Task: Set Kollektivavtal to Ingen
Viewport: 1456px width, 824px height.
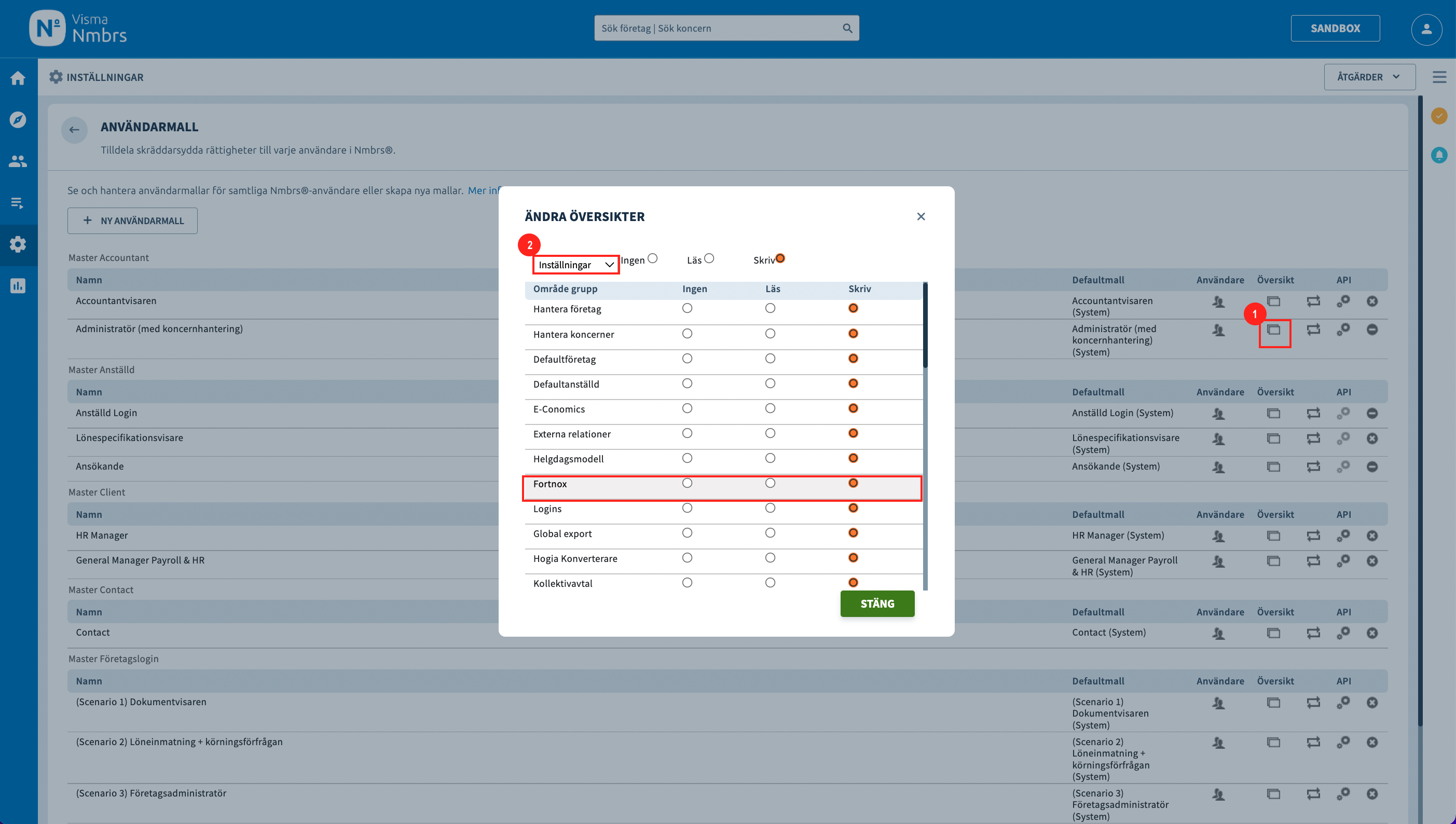Action: [687, 583]
